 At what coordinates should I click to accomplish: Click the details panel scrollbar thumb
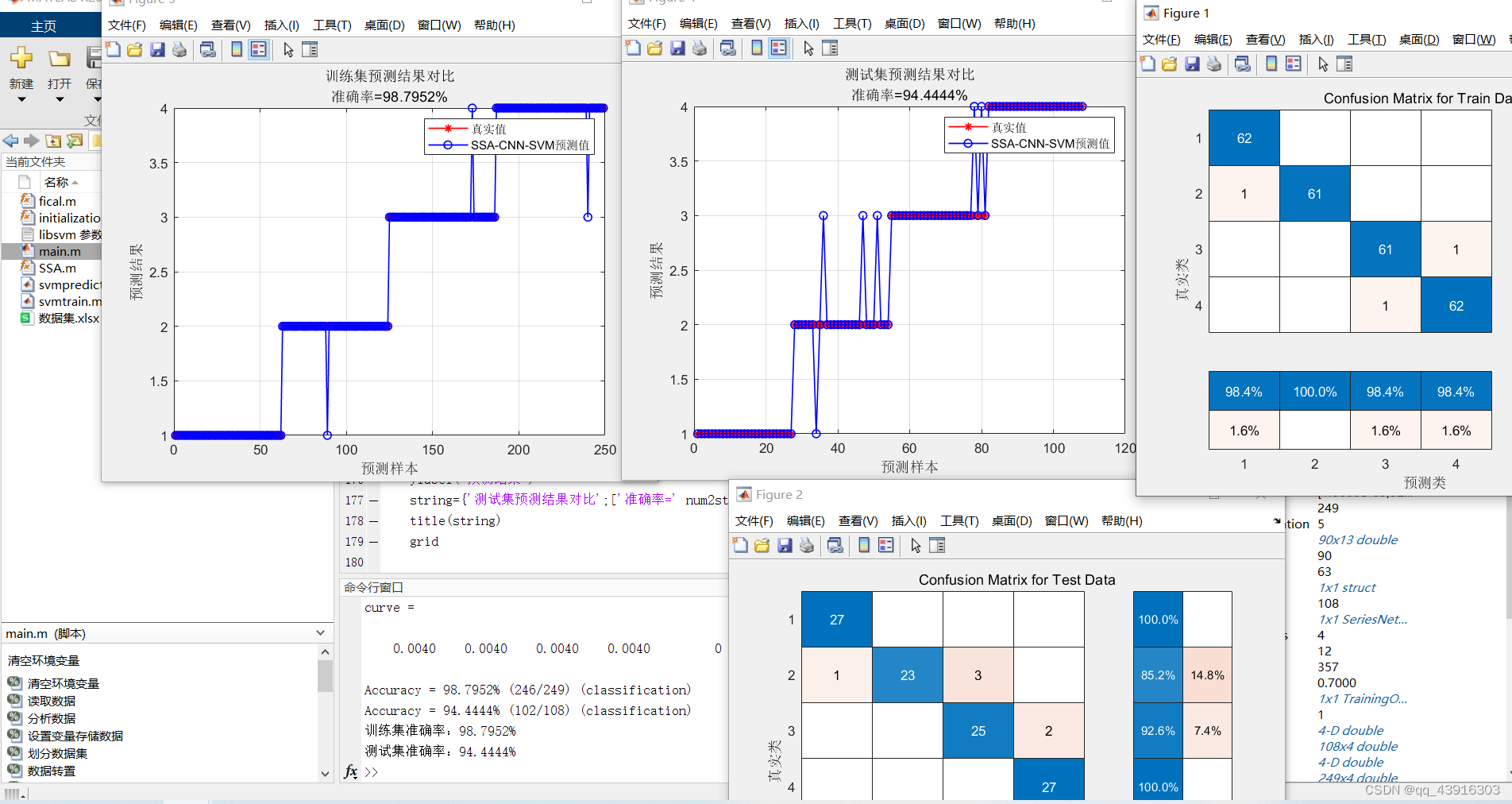click(x=325, y=677)
